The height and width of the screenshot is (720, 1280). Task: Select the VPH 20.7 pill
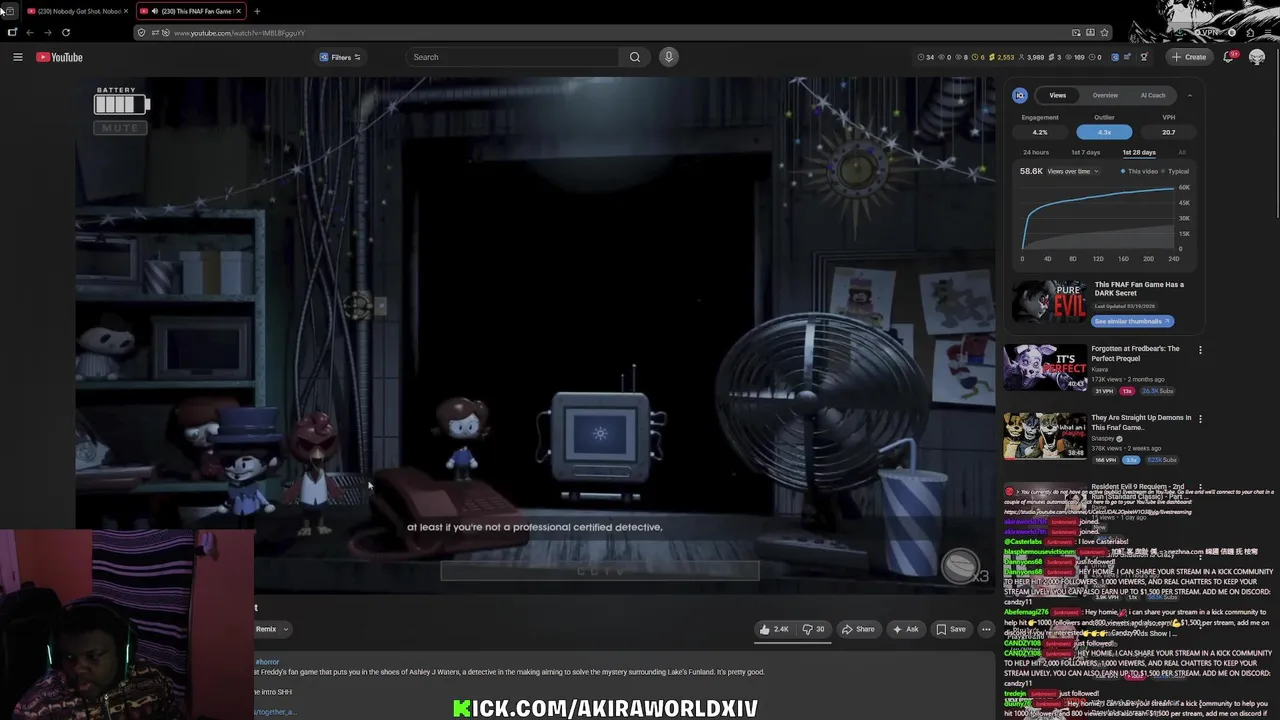pos(1168,132)
